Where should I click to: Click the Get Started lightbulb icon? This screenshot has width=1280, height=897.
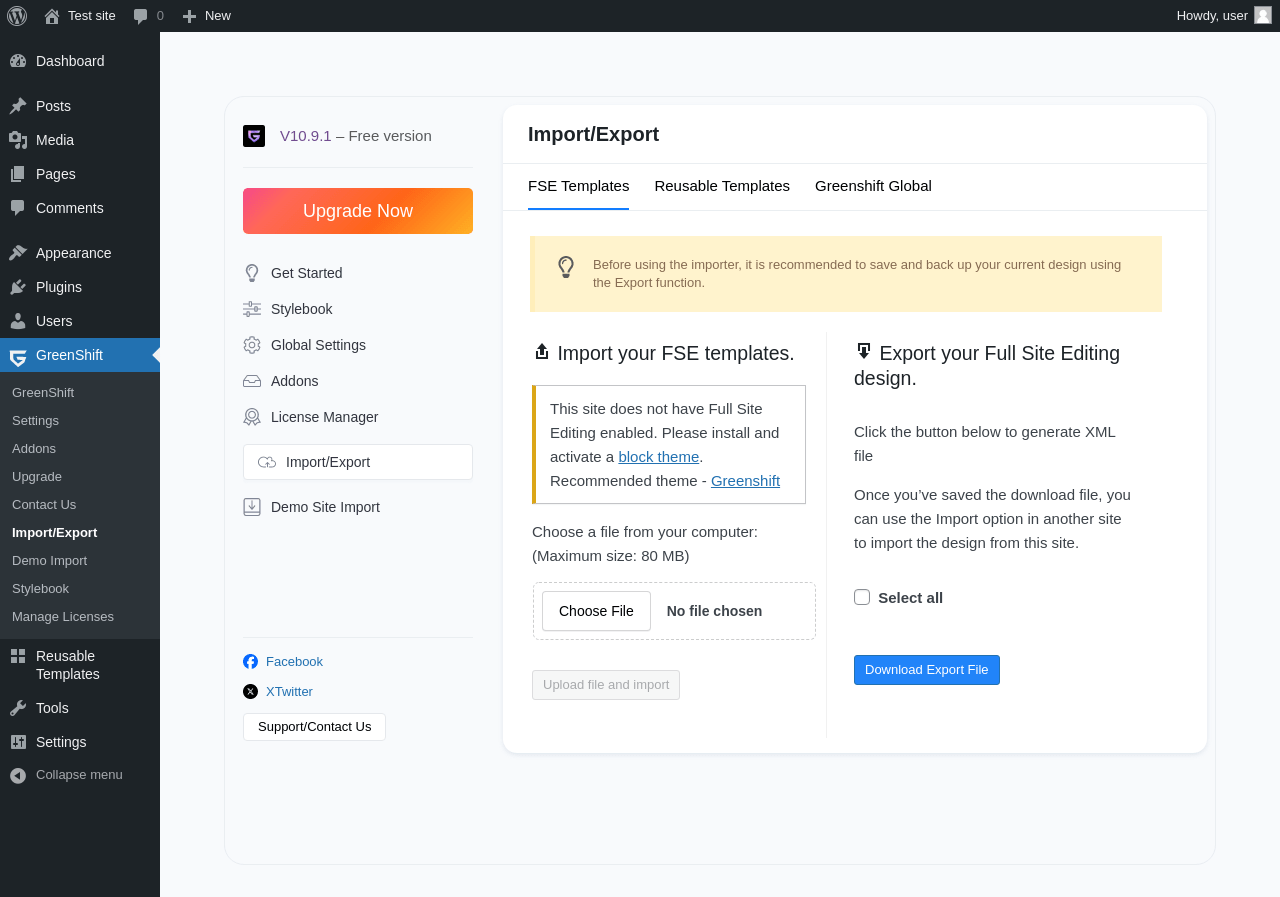point(252,273)
